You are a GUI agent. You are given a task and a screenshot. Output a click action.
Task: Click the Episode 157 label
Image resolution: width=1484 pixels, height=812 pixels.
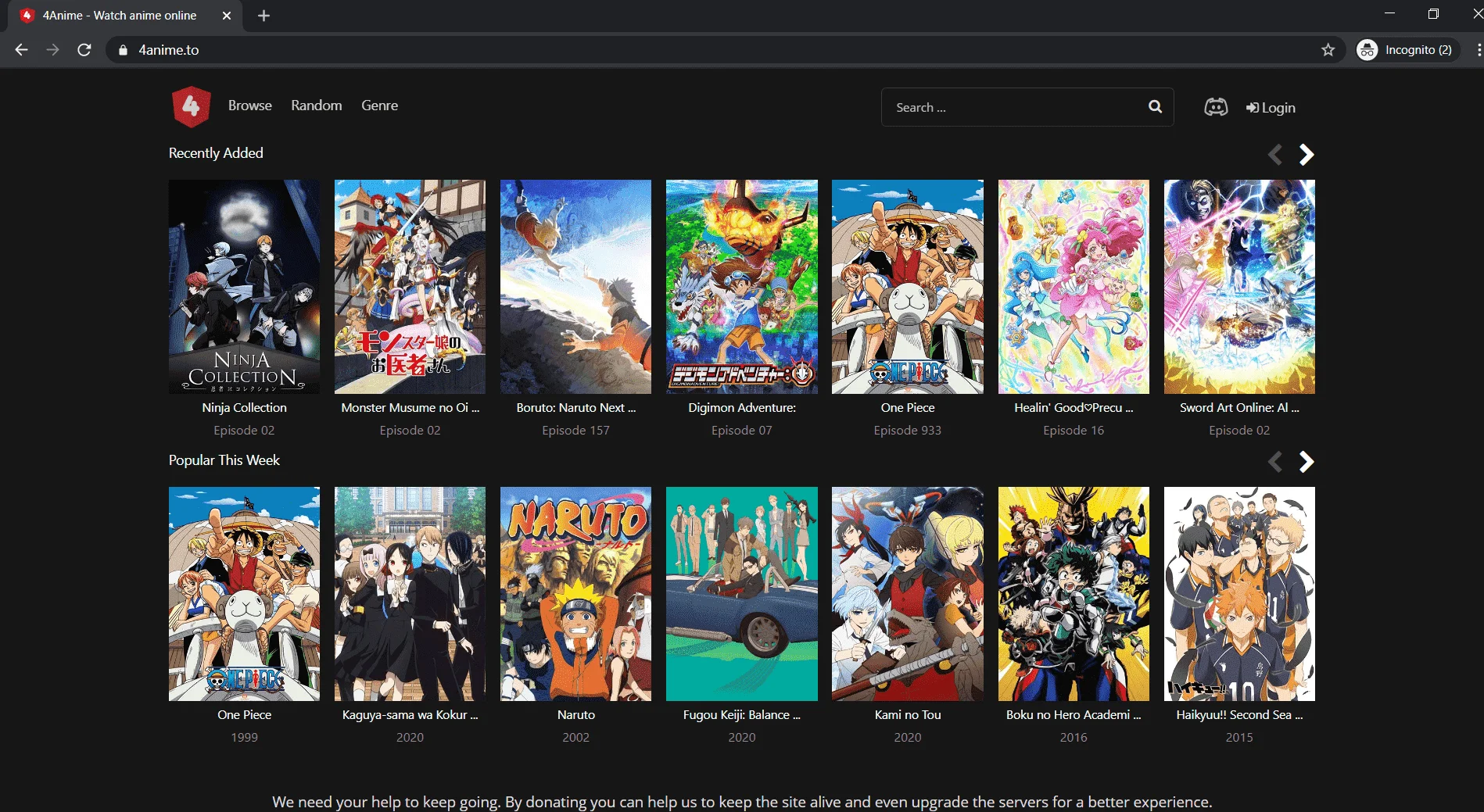[575, 430]
